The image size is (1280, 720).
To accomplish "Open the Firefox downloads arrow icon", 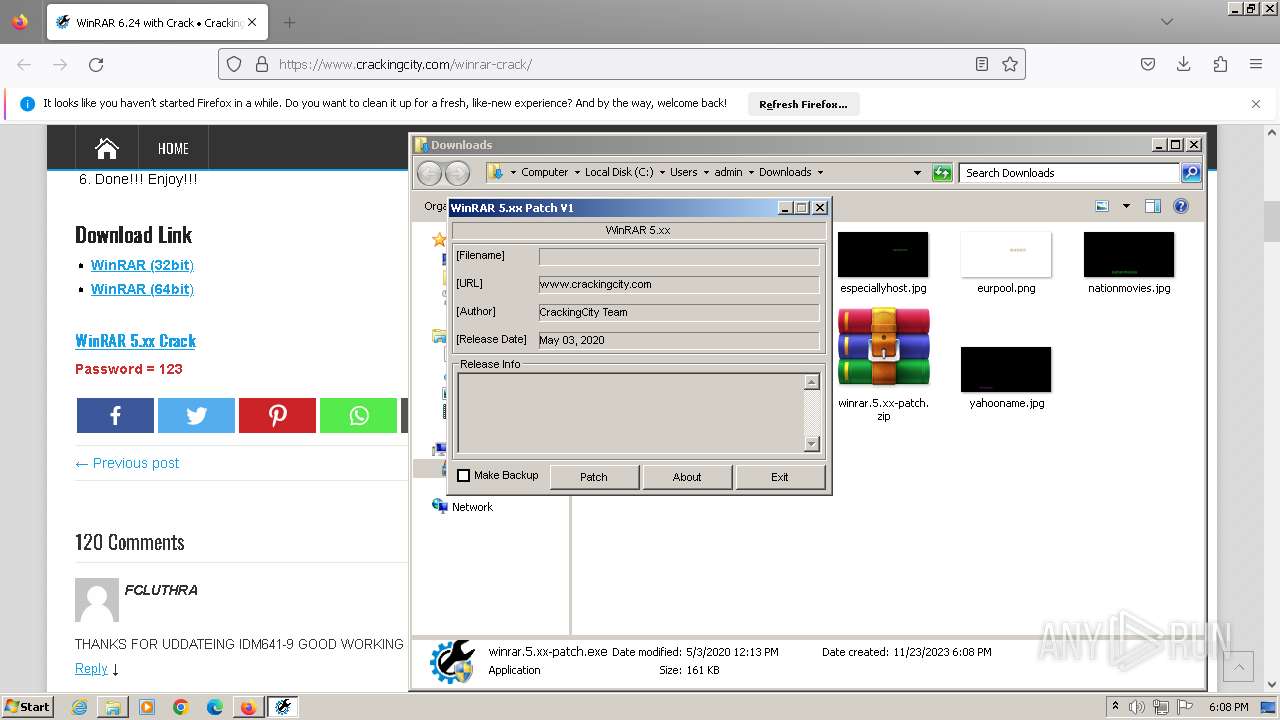I will coord(1183,64).
